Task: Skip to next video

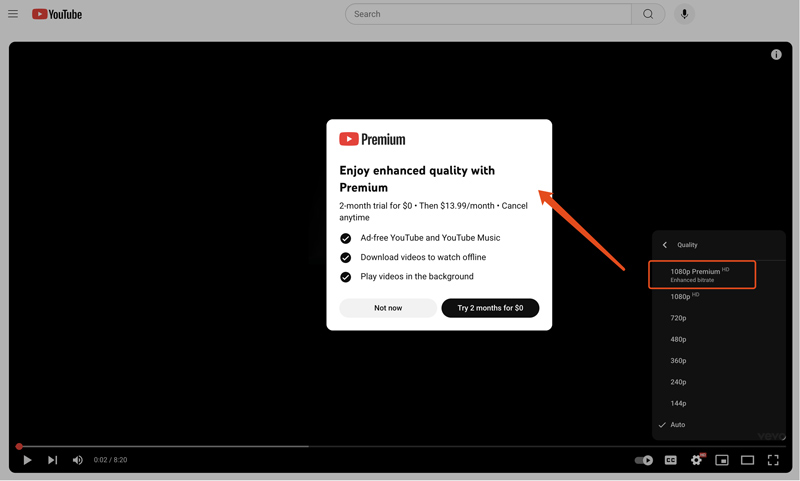Action: [x=53, y=460]
